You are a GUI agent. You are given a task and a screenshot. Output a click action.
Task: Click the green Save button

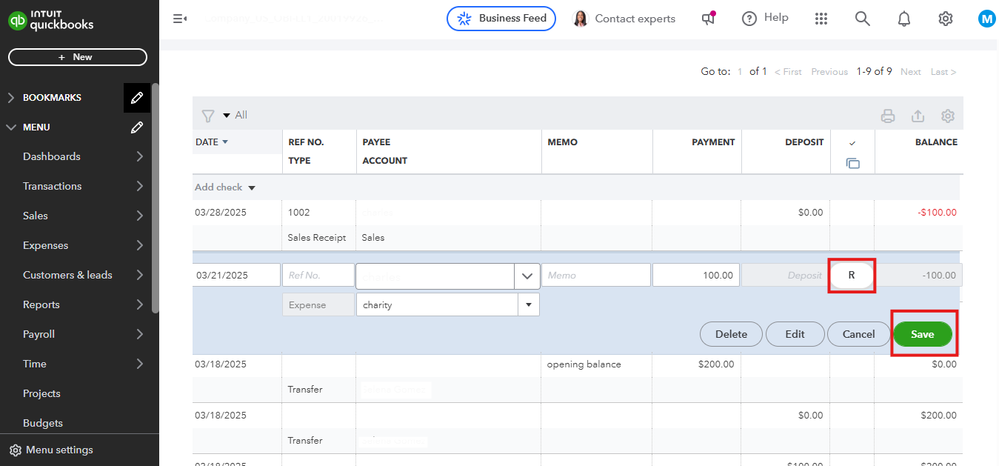922,334
